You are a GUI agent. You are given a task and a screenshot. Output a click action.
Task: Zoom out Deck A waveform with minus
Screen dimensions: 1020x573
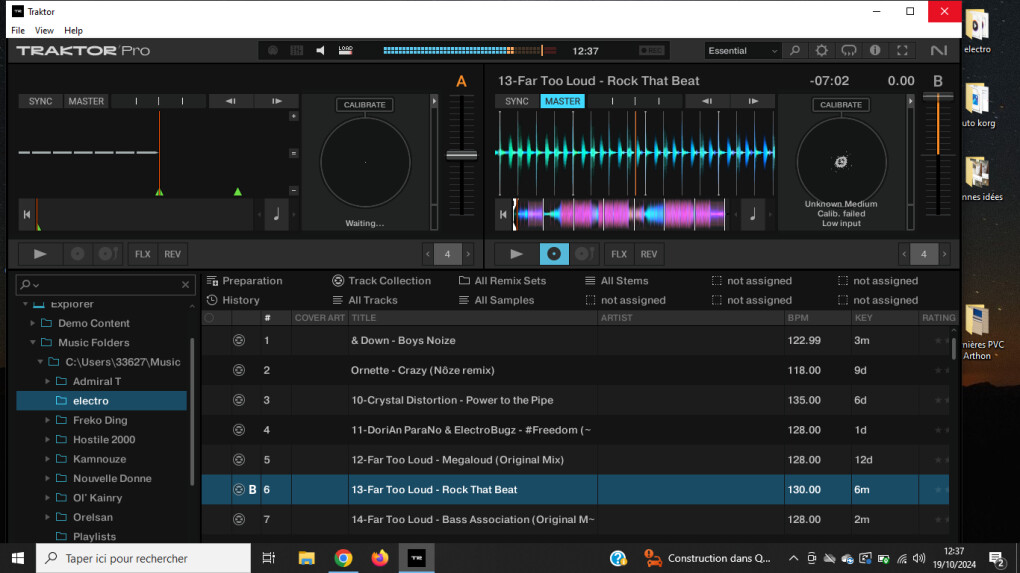click(x=293, y=191)
